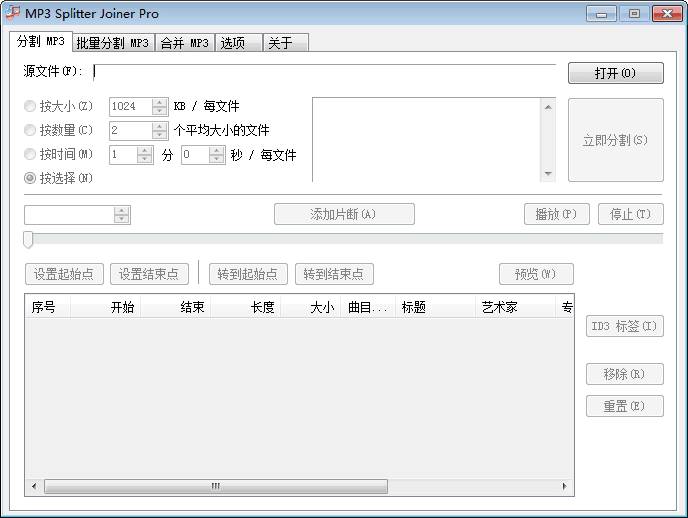Click the 开始 column header
688x518 pixels.
point(105,307)
